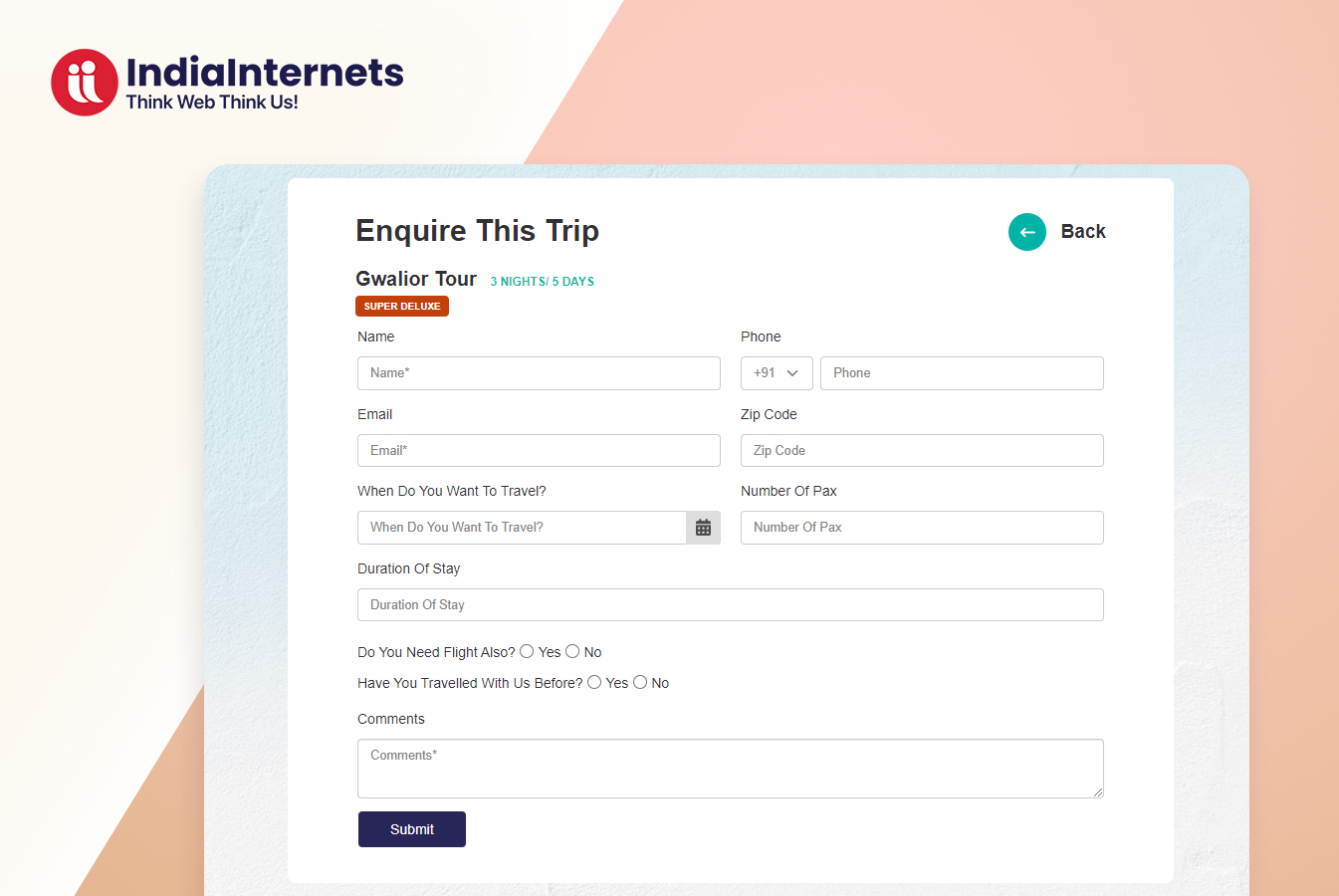This screenshot has width=1339, height=896.
Task: Click the Super Deluxe badge
Action: coord(402,307)
